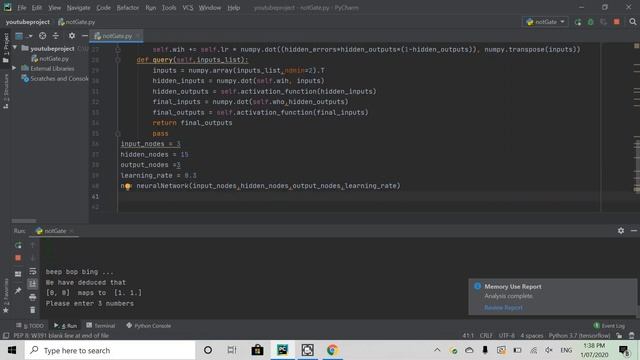Change the 4 spaces indent setting
This screenshot has width=640, height=360.
531,336
